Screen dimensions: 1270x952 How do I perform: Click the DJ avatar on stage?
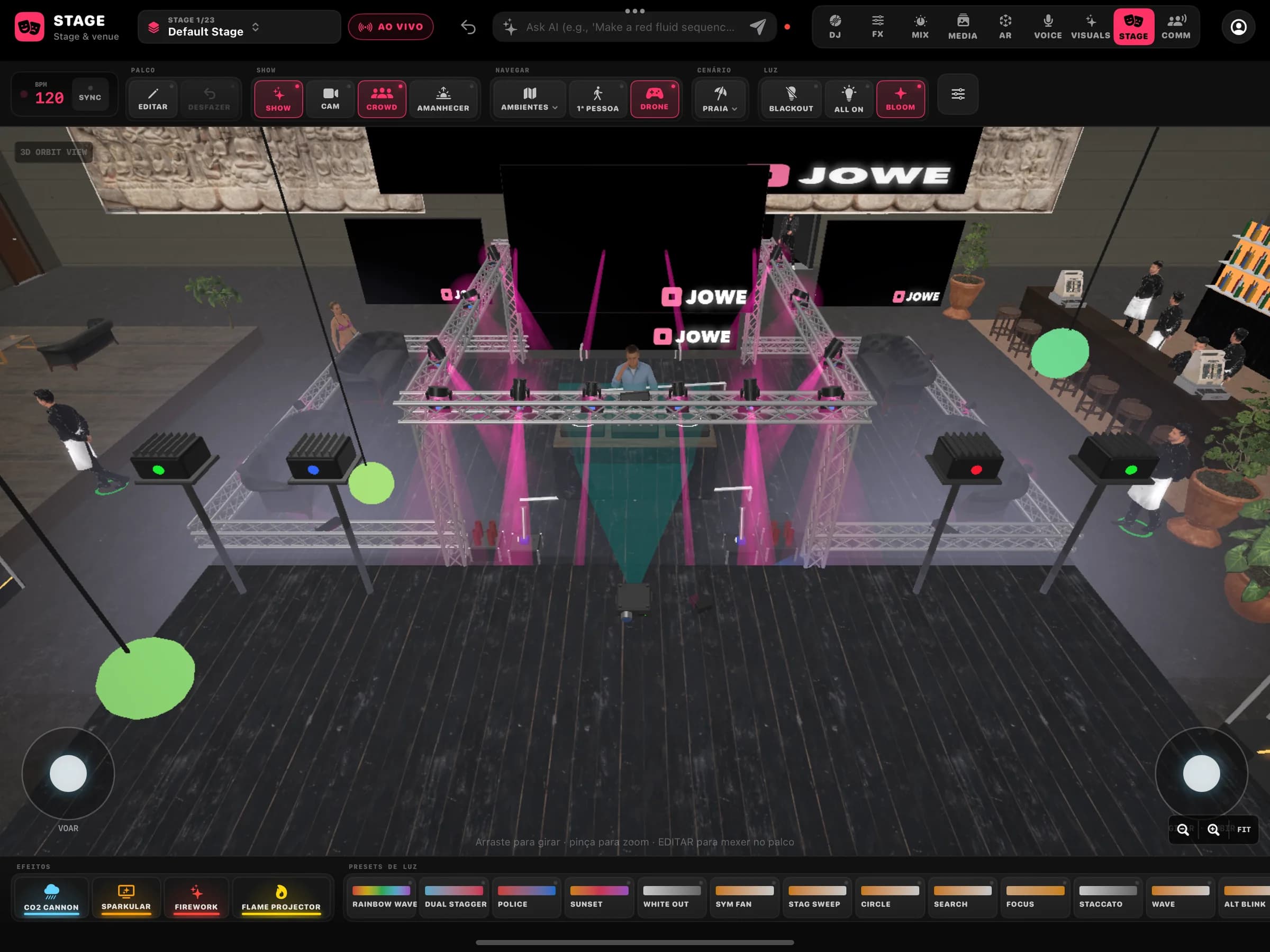[633, 369]
